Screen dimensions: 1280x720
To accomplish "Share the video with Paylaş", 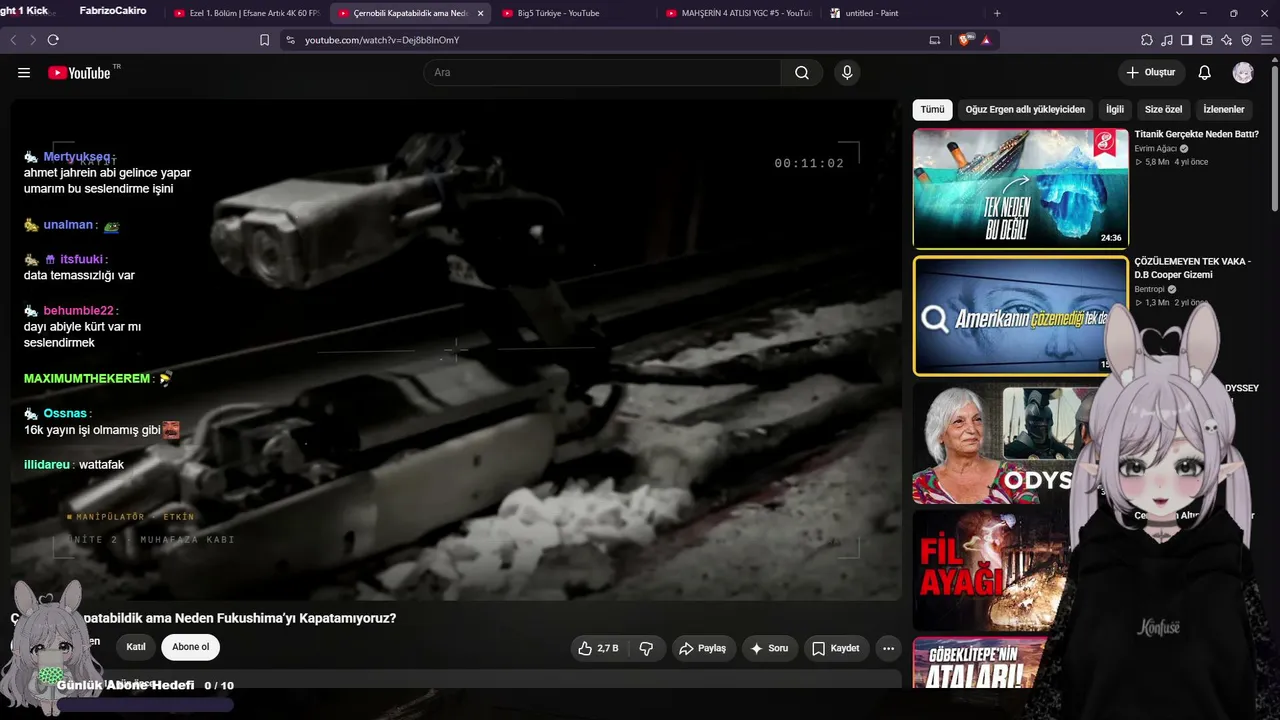I will (703, 648).
